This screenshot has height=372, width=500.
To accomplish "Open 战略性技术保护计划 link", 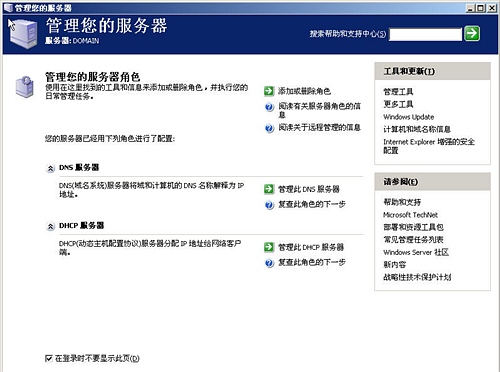I will pyautogui.click(x=417, y=277).
